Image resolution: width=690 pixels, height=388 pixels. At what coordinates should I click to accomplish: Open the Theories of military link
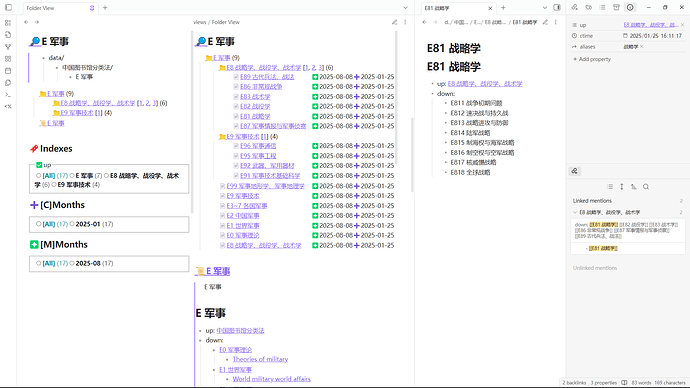pyautogui.click(x=260, y=359)
